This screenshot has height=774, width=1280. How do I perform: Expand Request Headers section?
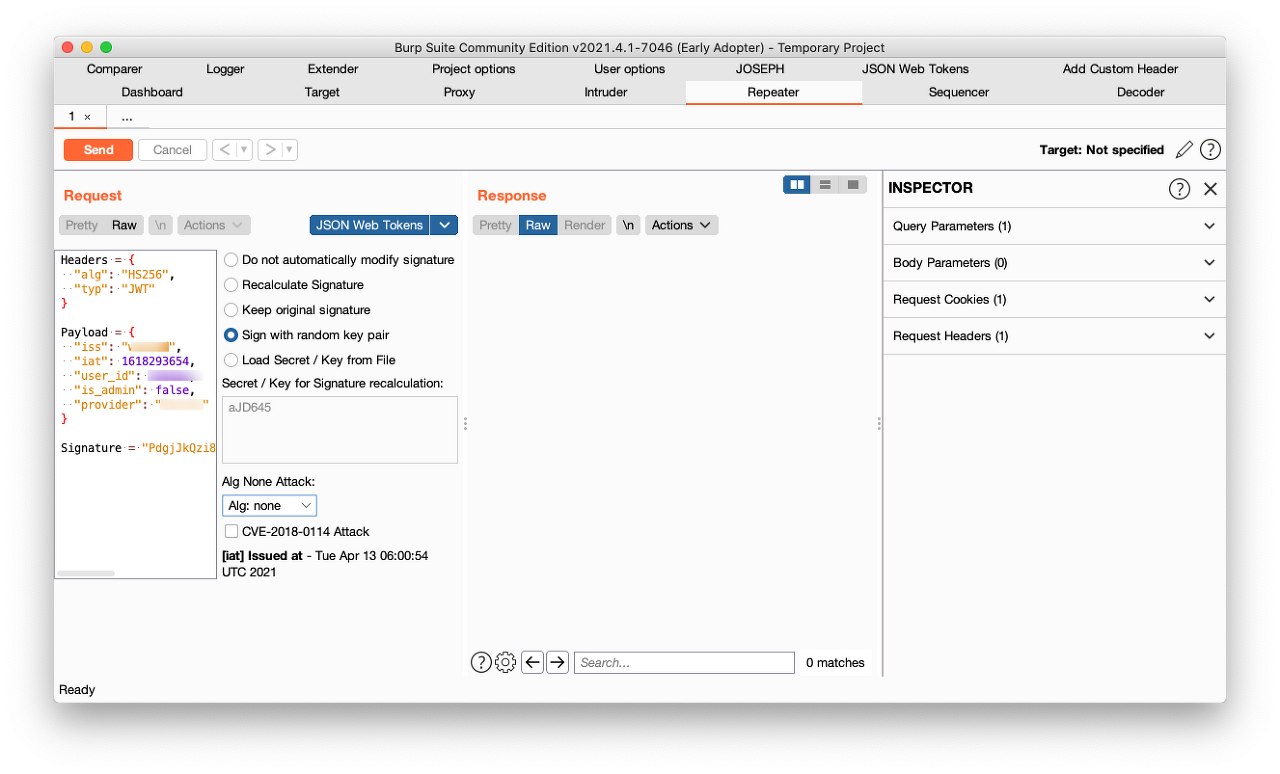[x=1054, y=336]
